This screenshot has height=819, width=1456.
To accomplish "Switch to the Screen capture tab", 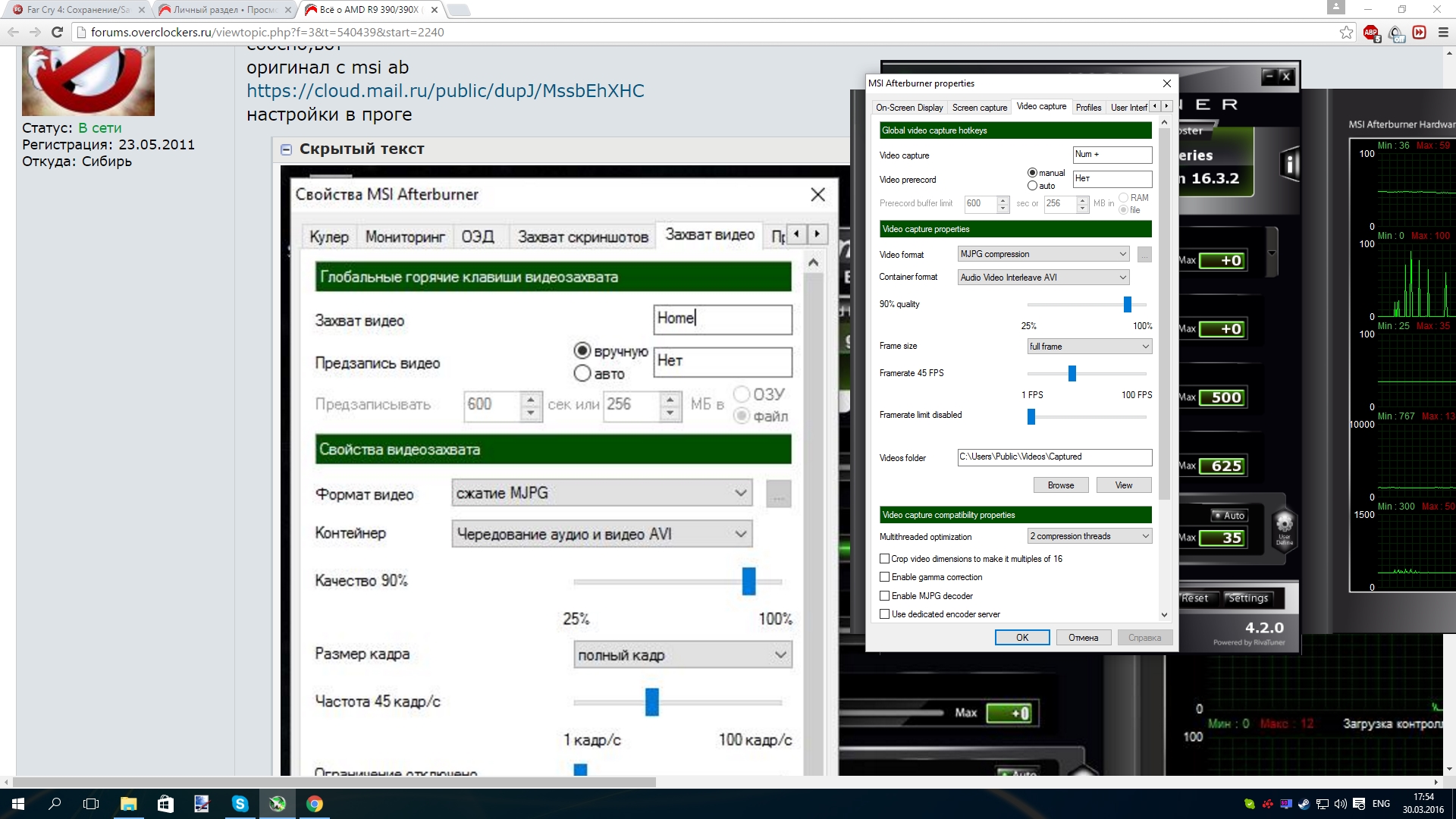I will [979, 108].
